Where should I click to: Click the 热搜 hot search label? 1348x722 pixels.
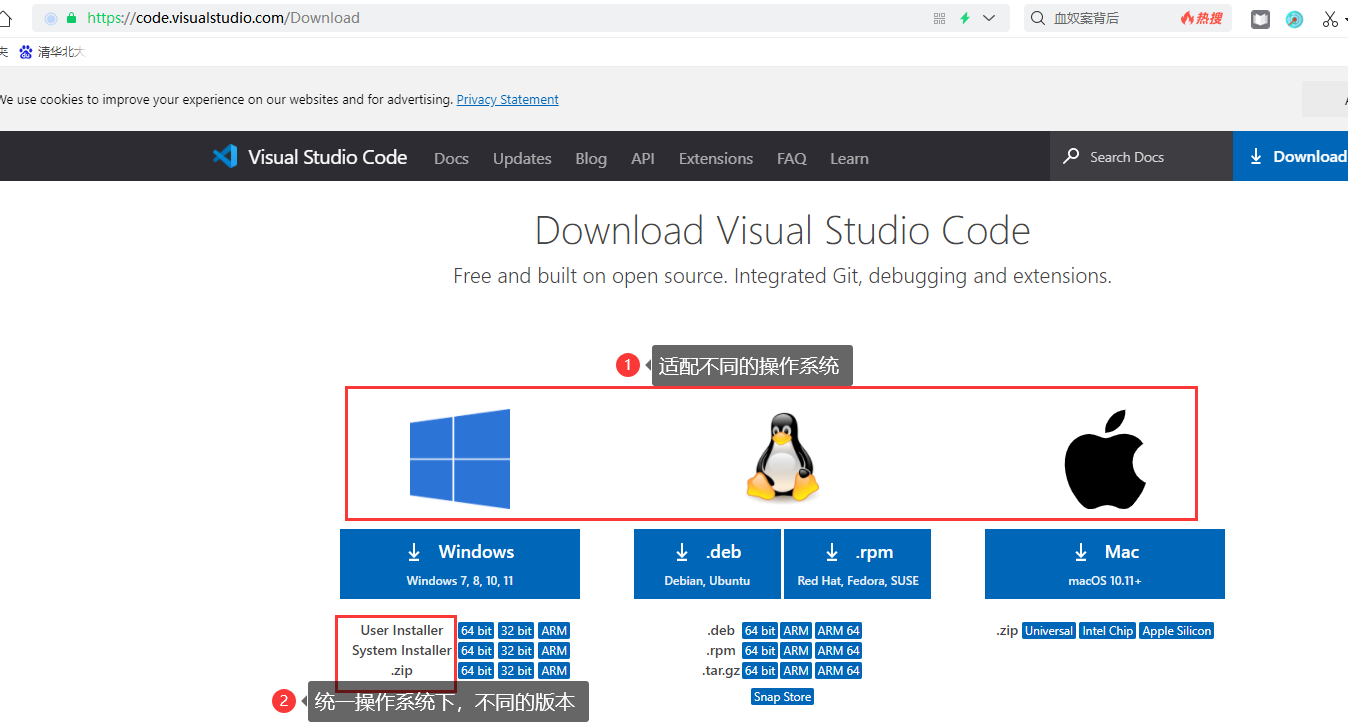[1209, 18]
